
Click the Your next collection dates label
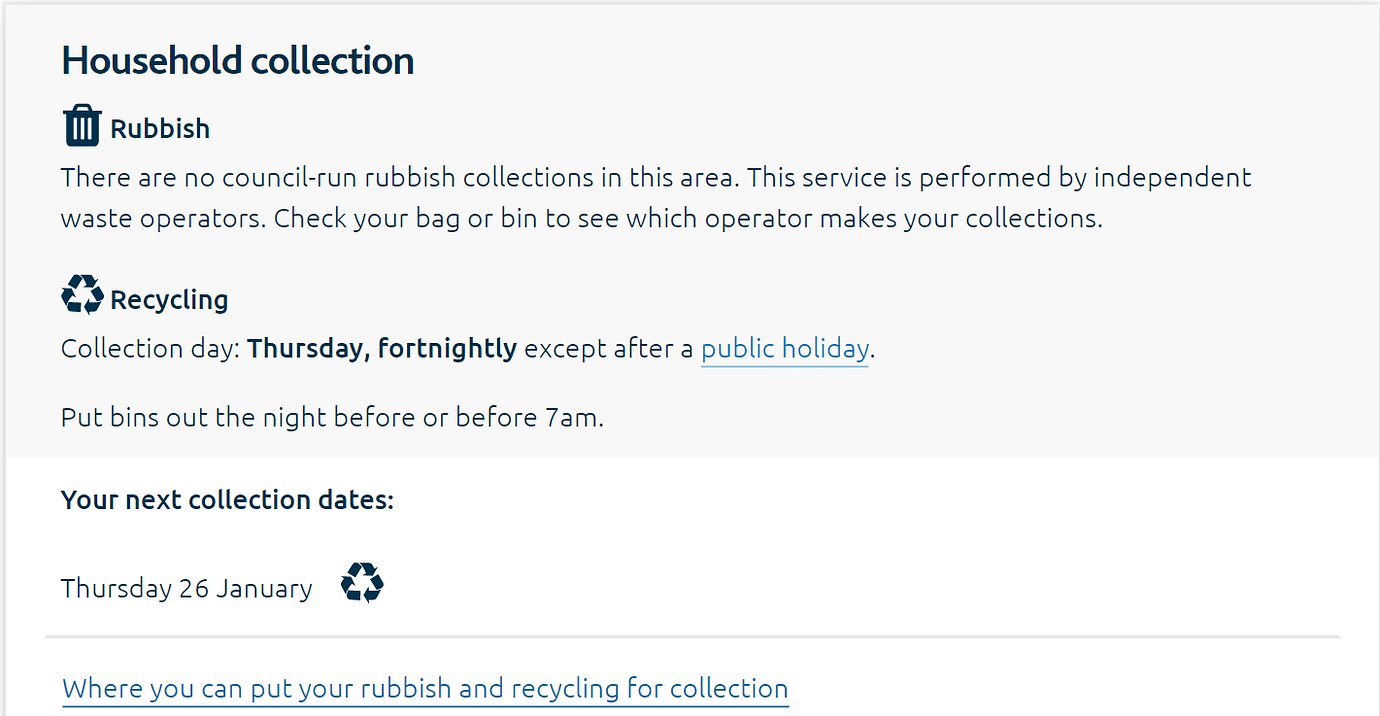pyautogui.click(x=225, y=499)
